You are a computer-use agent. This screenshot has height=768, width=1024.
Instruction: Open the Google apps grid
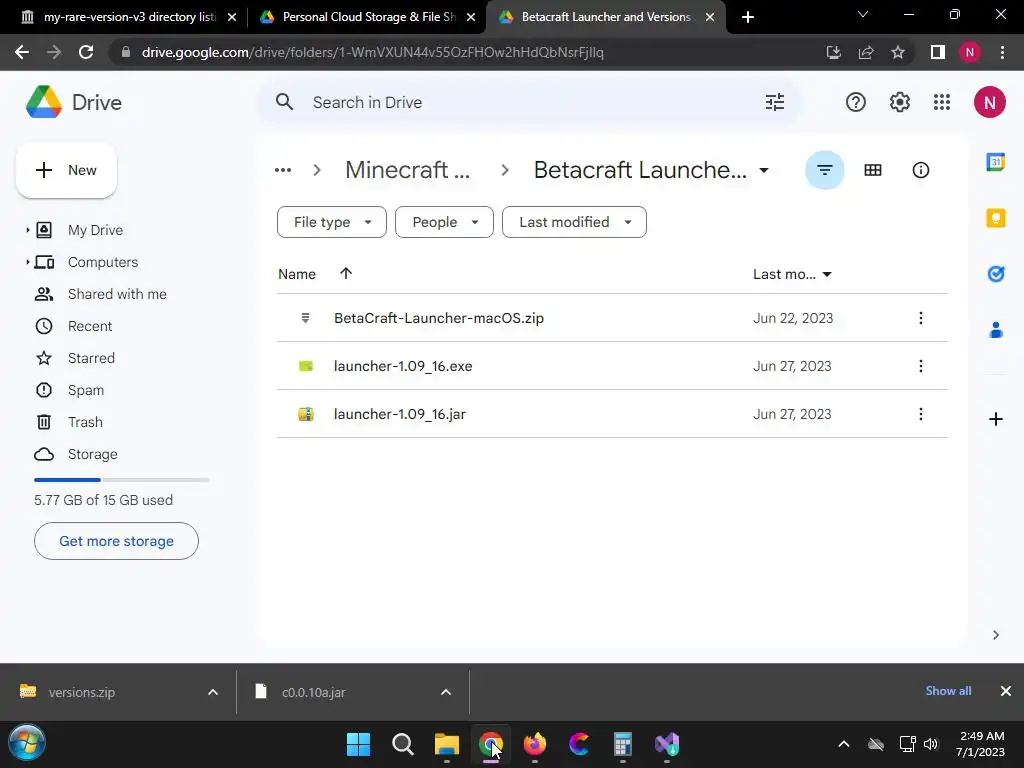click(942, 102)
